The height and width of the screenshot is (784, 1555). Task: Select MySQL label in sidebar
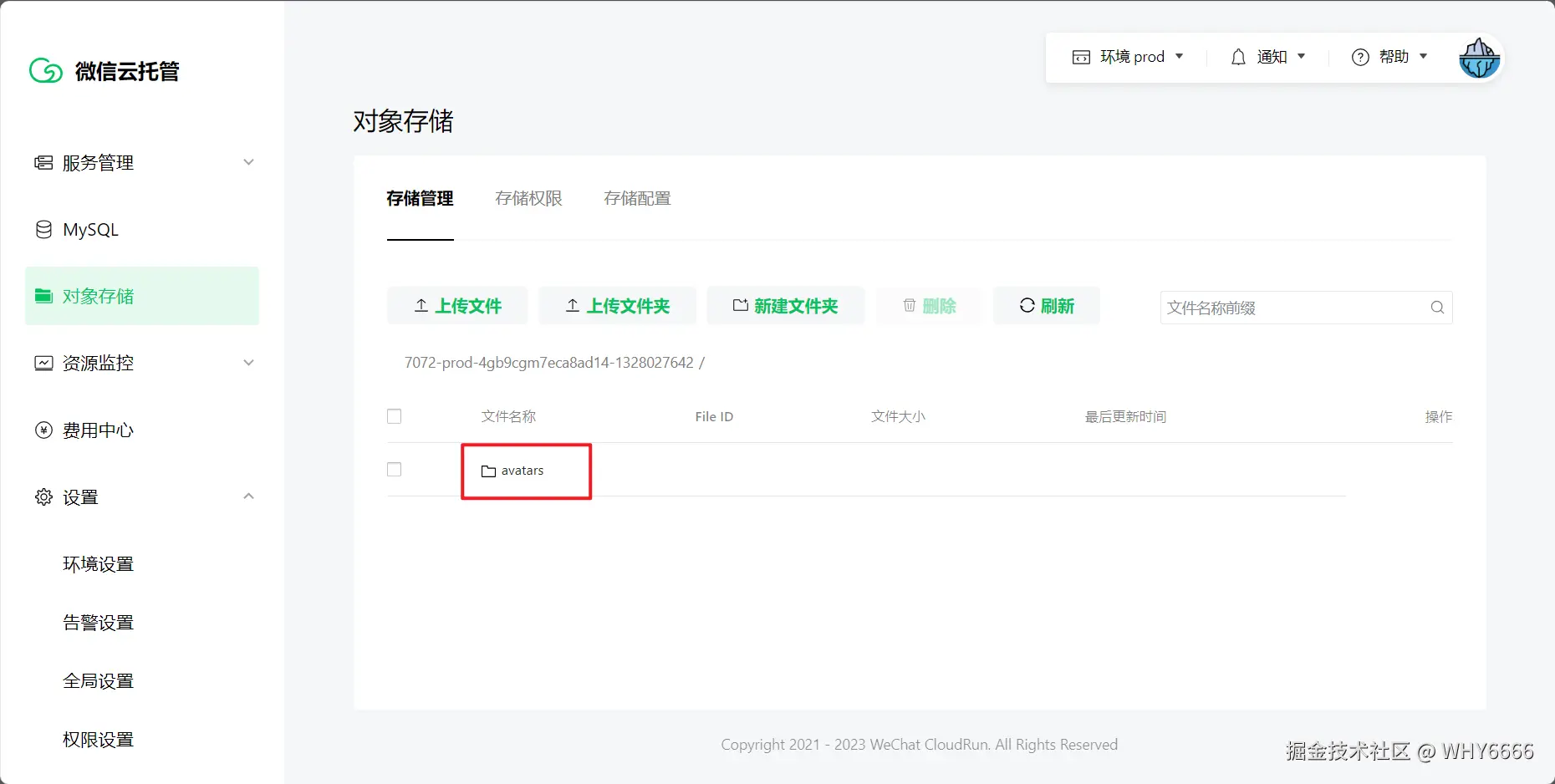[x=90, y=230]
